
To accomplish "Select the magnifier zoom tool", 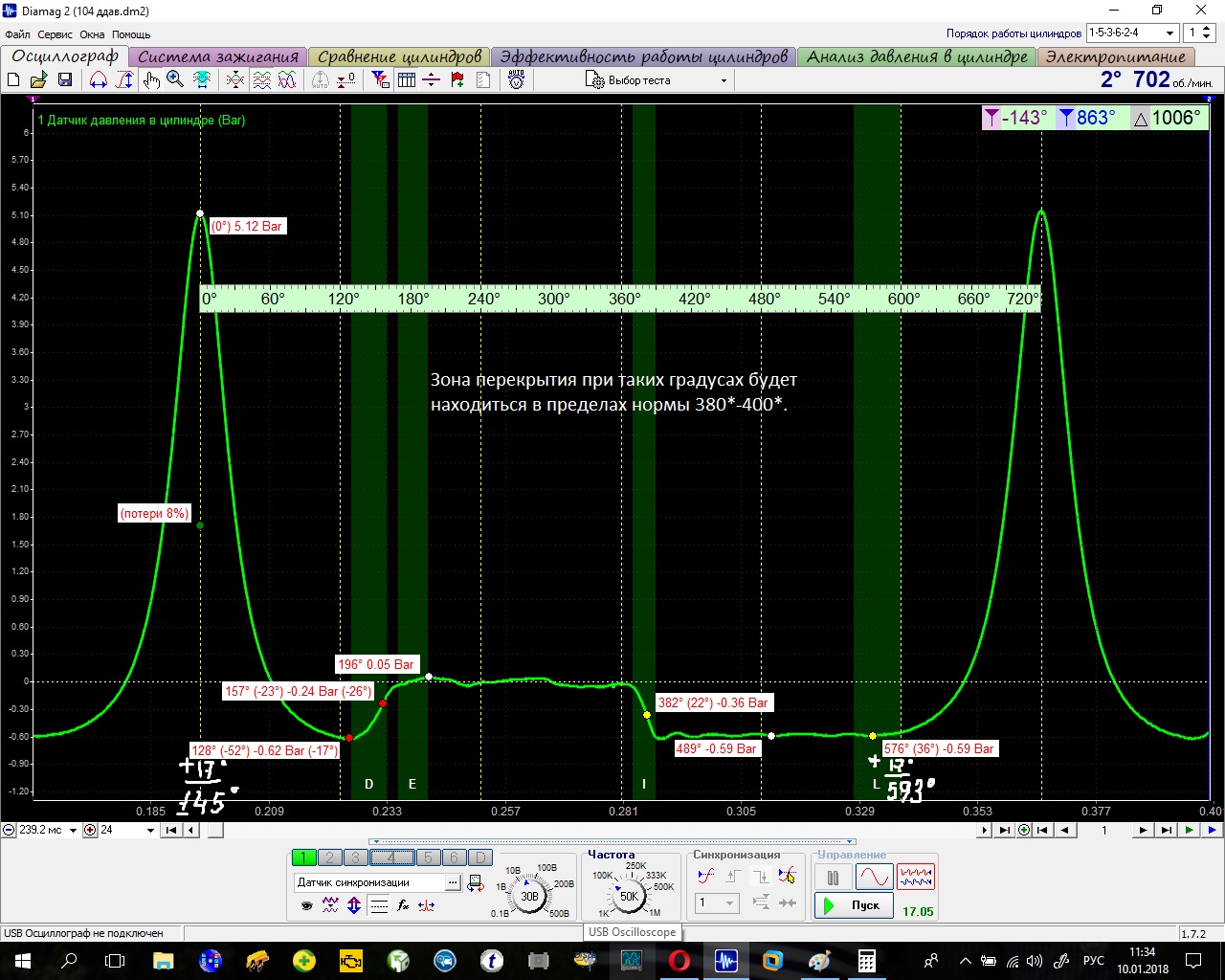I will (x=175, y=80).
